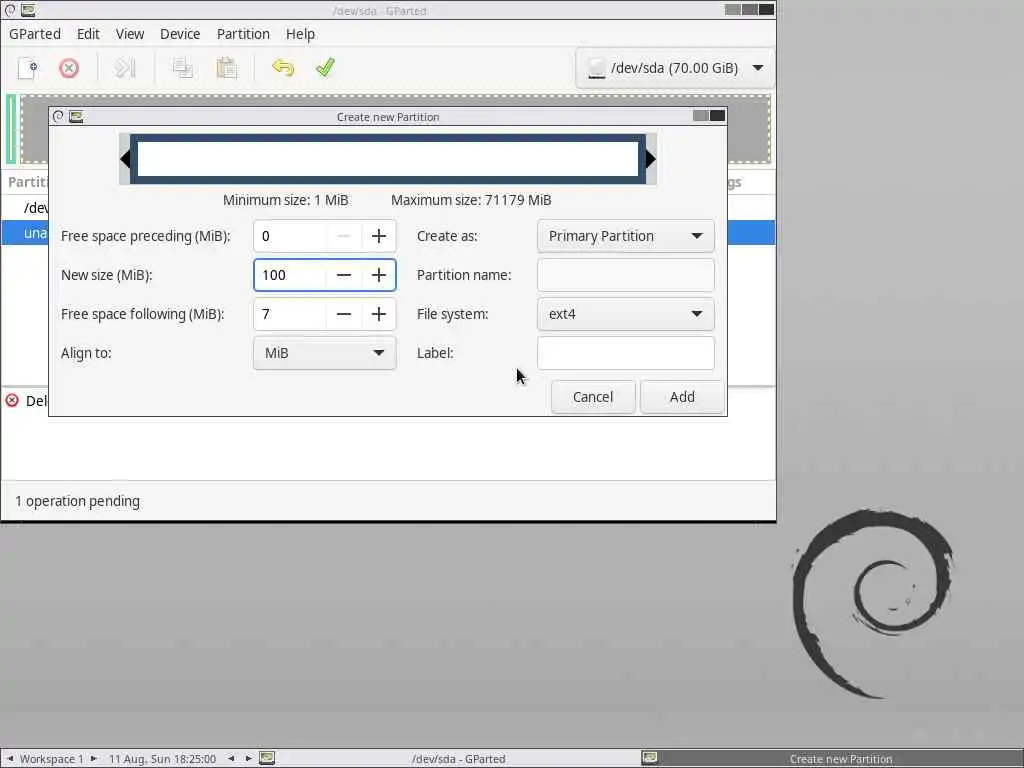Click the GParted app icon in main title bar

point(28,10)
